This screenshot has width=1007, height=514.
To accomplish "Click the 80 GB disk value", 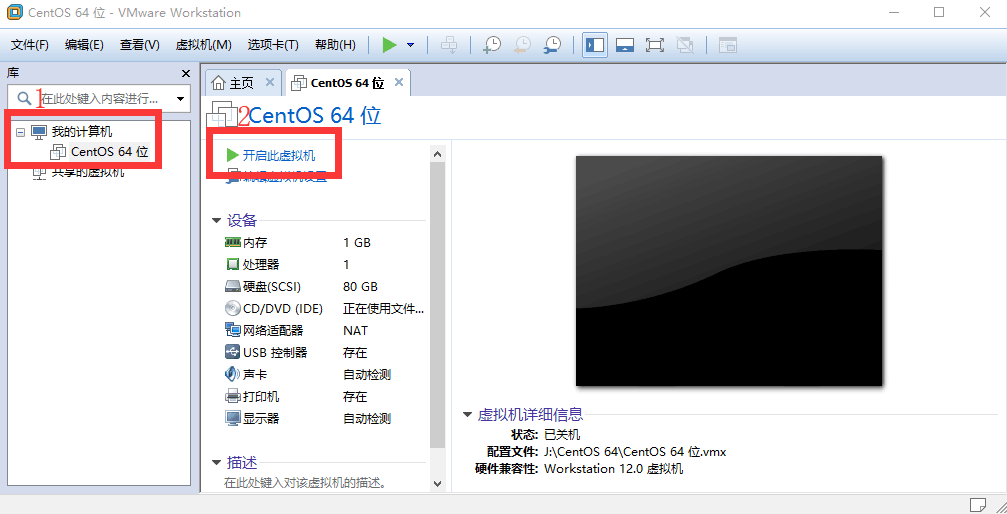I will pyautogui.click(x=360, y=287).
